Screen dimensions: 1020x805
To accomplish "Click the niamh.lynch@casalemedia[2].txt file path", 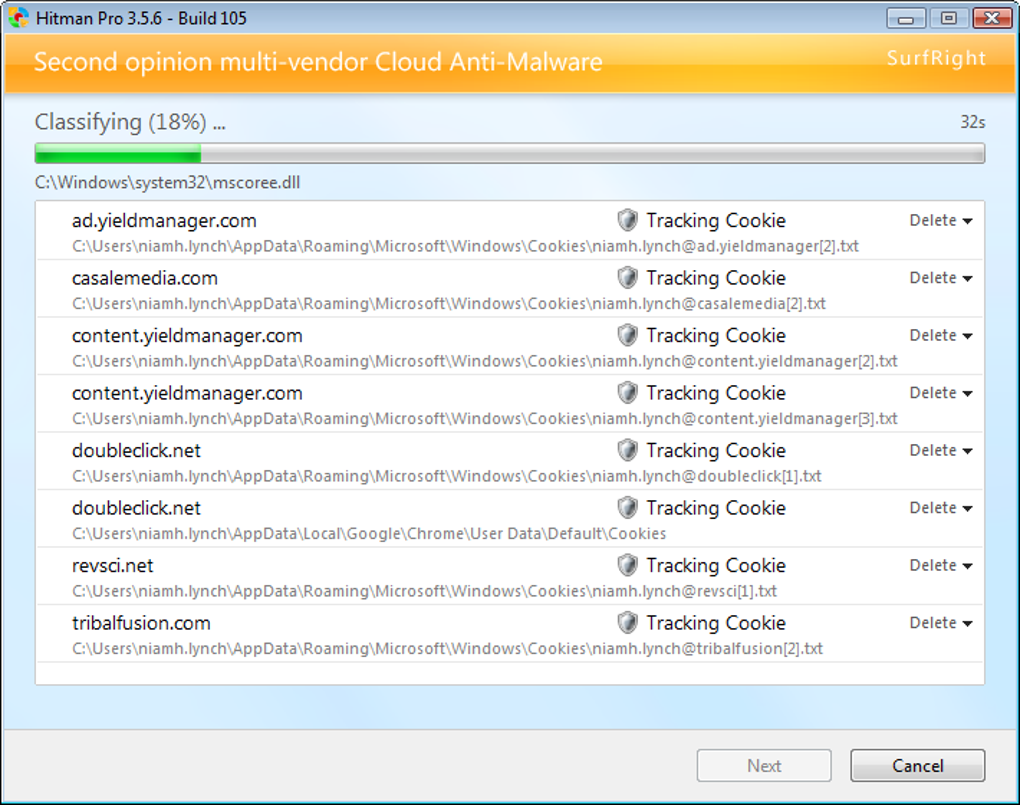I will (x=449, y=304).
